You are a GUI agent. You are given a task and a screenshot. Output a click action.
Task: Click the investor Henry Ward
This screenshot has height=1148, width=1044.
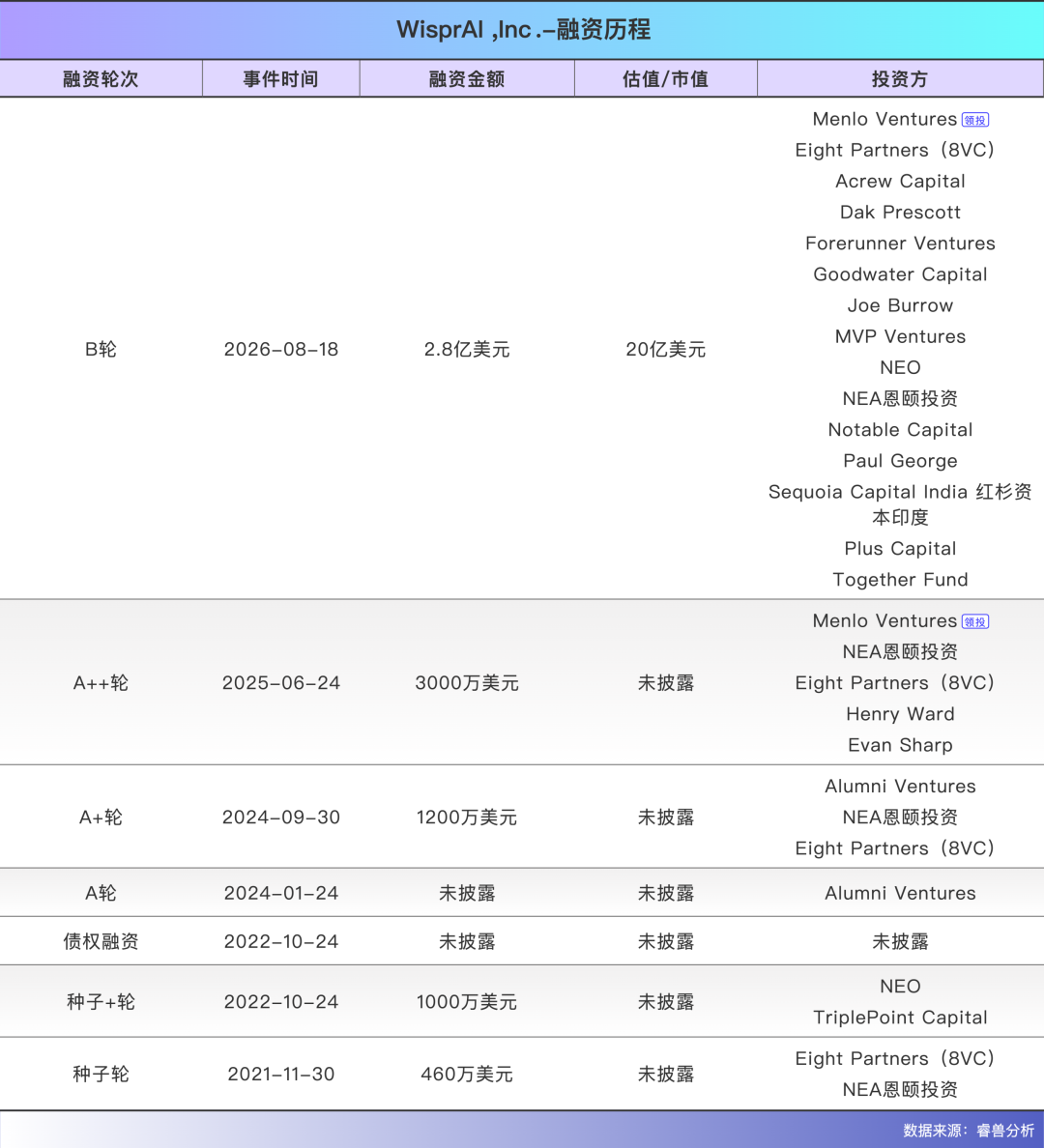point(900,714)
